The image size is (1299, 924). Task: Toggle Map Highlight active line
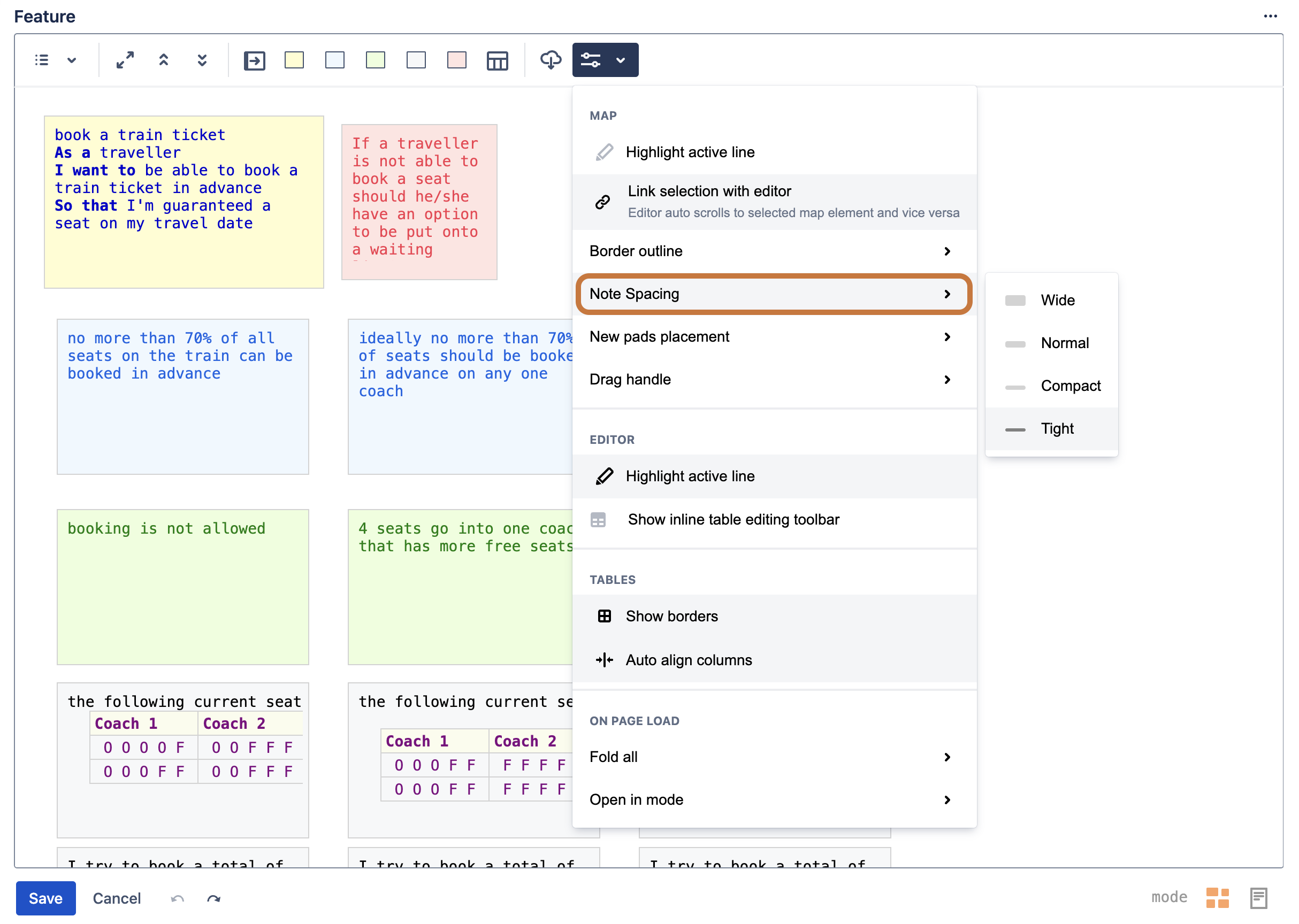tap(775, 152)
